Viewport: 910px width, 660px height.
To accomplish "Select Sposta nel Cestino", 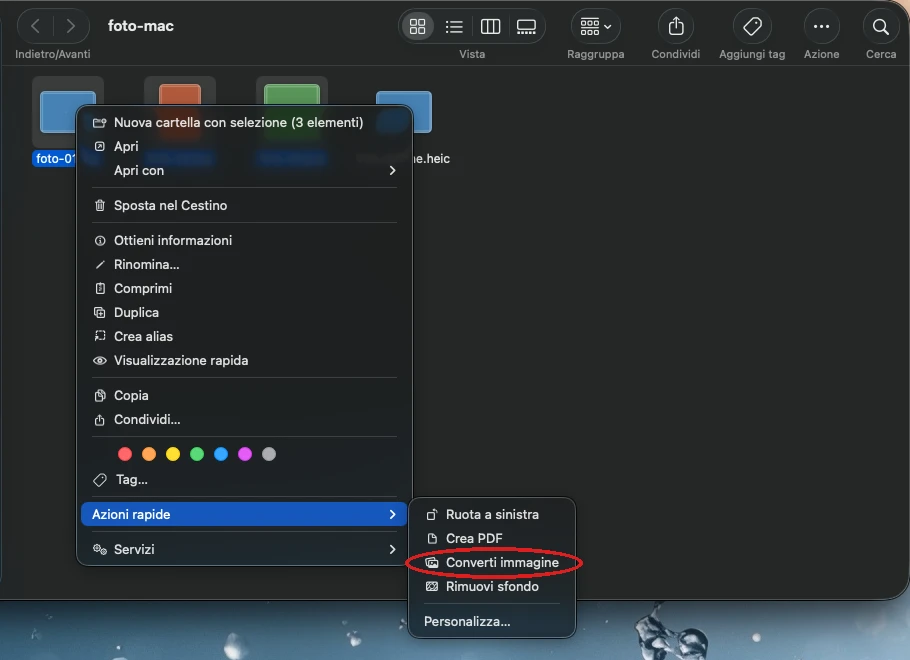I will click(244, 205).
